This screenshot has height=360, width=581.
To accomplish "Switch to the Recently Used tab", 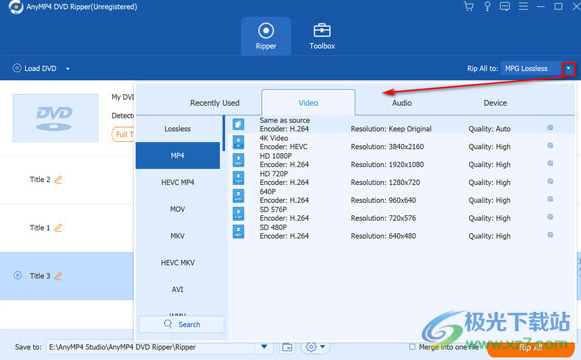I will pyautogui.click(x=215, y=103).
